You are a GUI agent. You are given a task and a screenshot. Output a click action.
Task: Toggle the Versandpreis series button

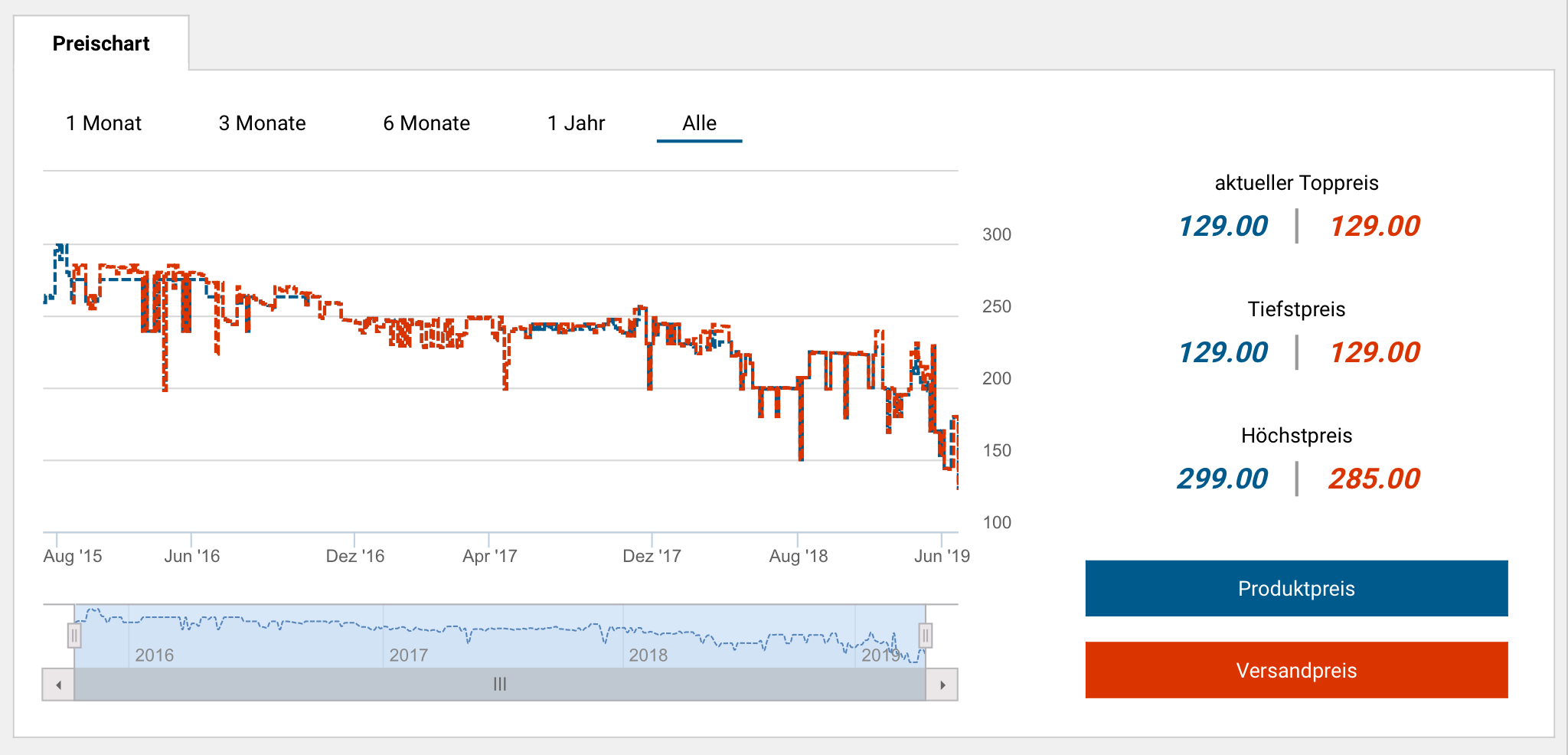tap(1296, 670)
